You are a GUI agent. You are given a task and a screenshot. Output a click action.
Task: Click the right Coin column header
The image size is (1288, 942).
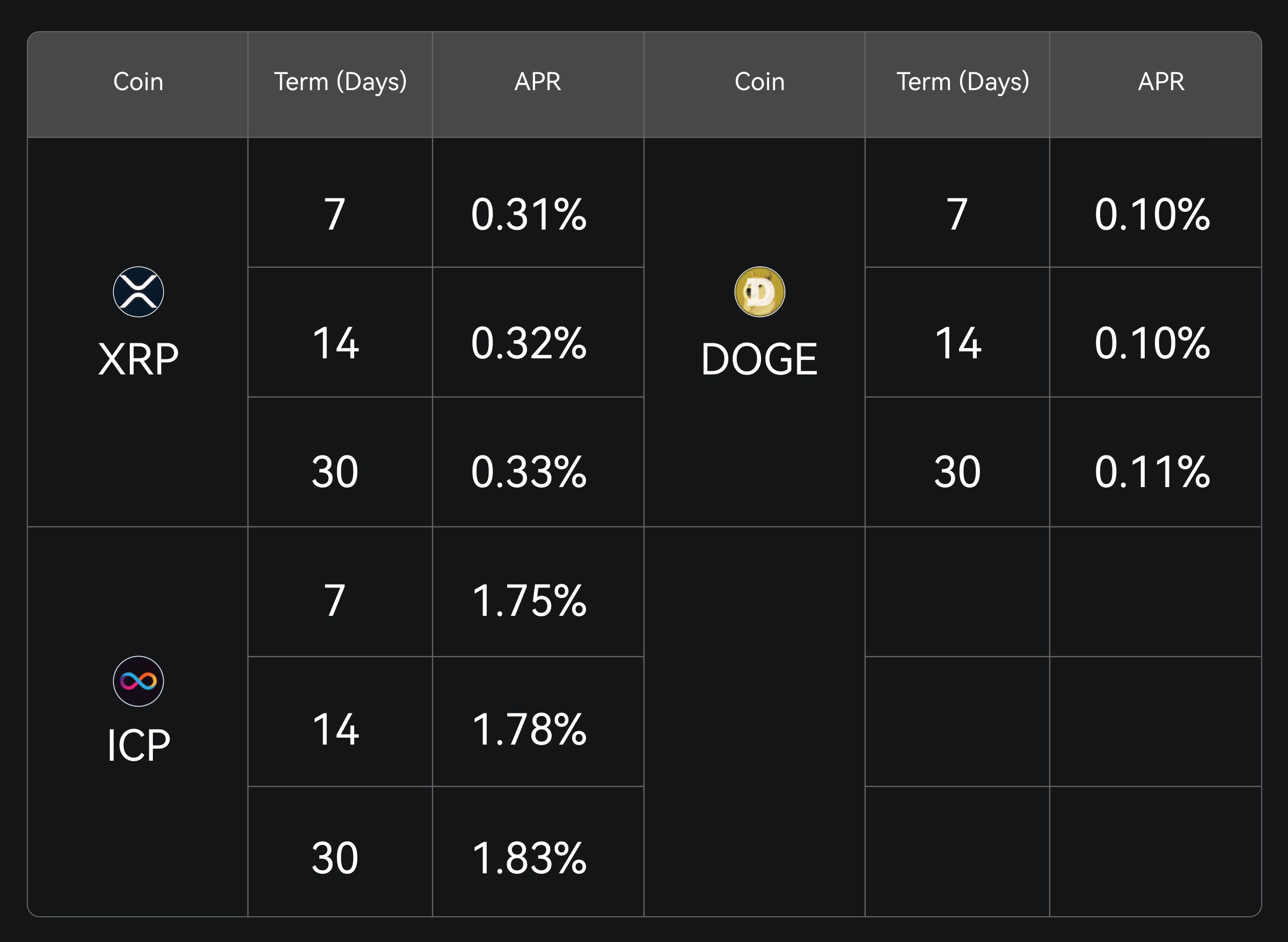[x=759, y=82]
